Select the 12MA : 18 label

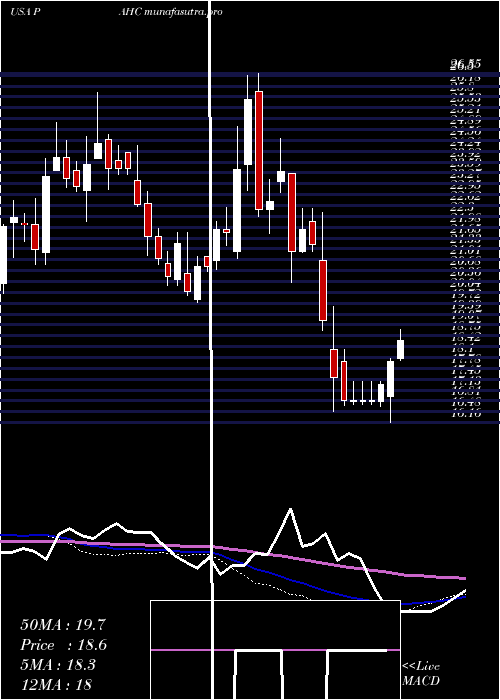pyautogui.click(x=56, y=684)
